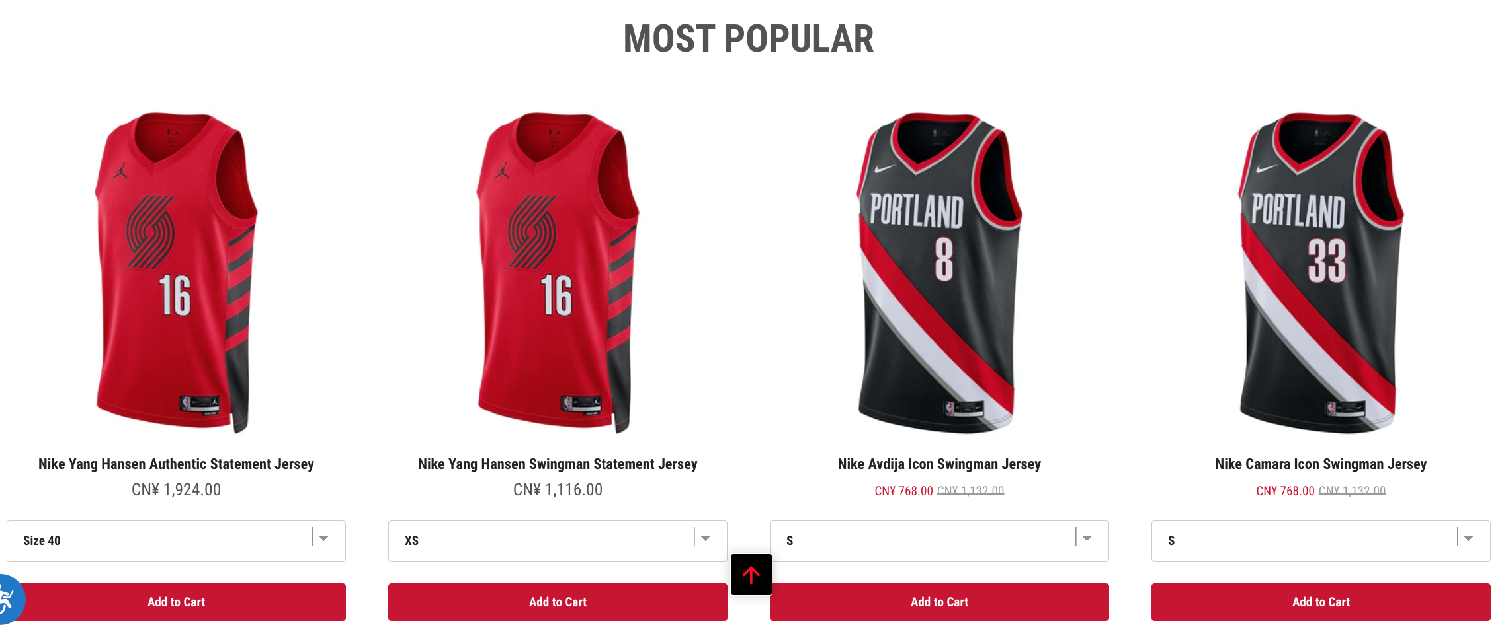
Task: Click the CN¥ 1,924.00 price text
Action: tap(176, 490)
